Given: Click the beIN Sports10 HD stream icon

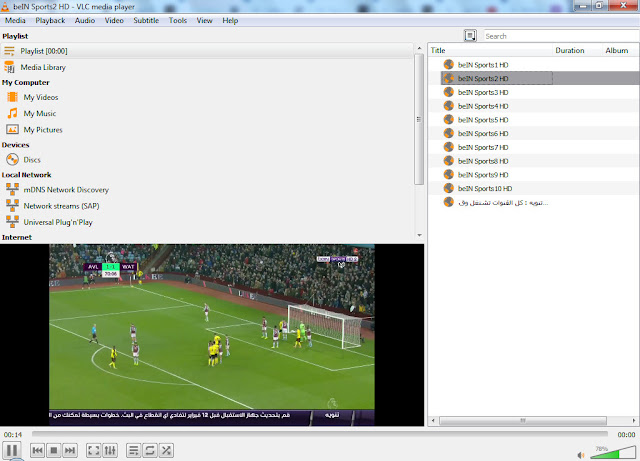Looking at the screenshot, I should tap(449, 188).
